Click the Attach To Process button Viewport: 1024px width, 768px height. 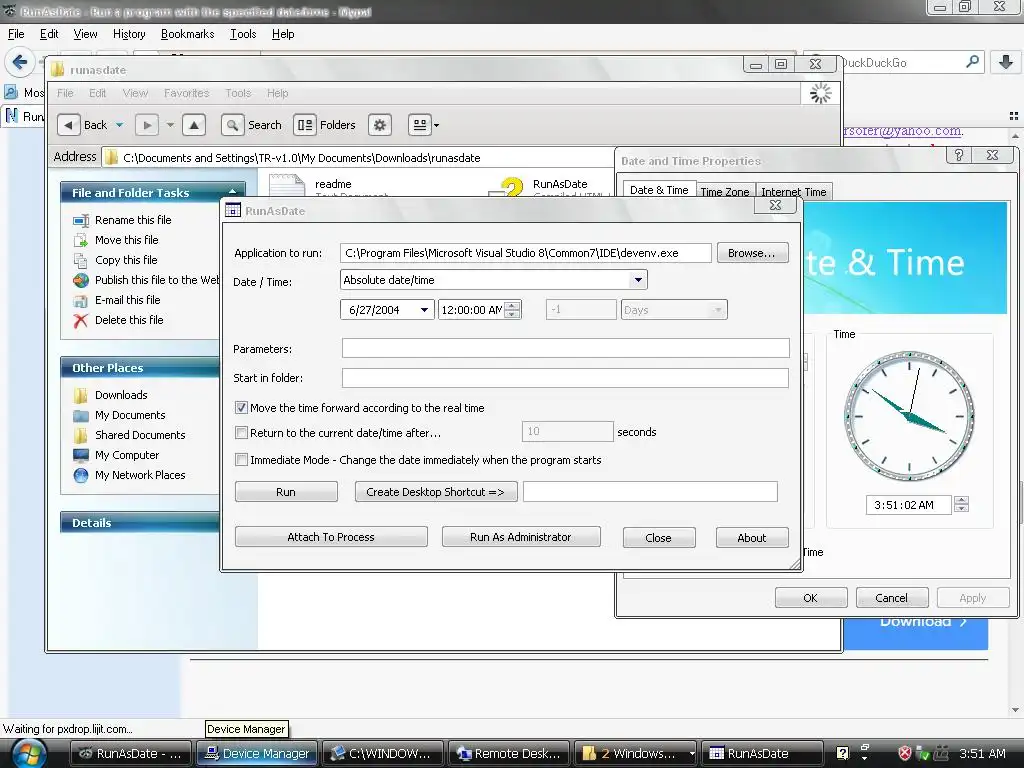coord(331,537)
